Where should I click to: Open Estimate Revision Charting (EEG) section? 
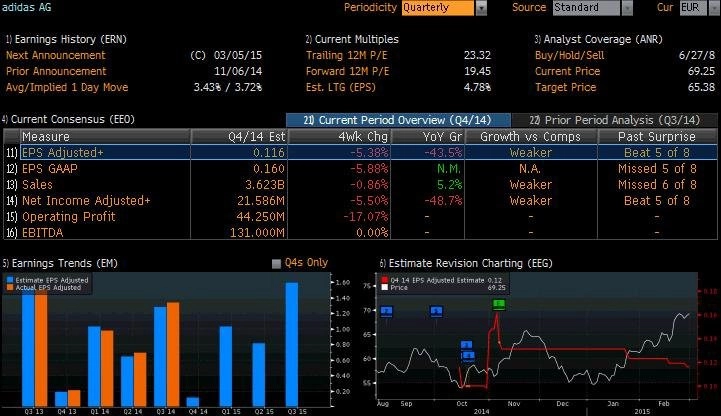(466, 263)
